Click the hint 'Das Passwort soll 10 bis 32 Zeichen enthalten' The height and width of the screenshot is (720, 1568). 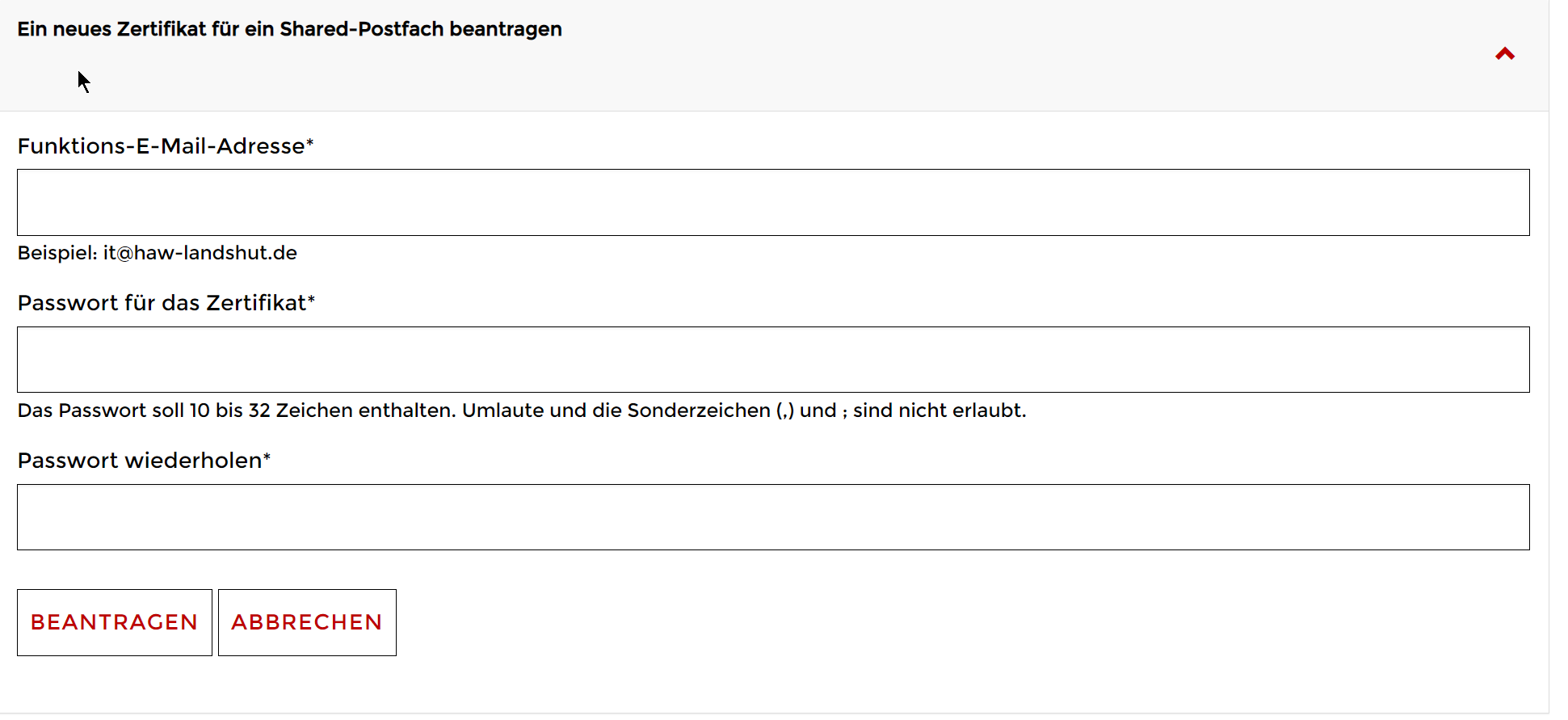(x=238, y=411)
